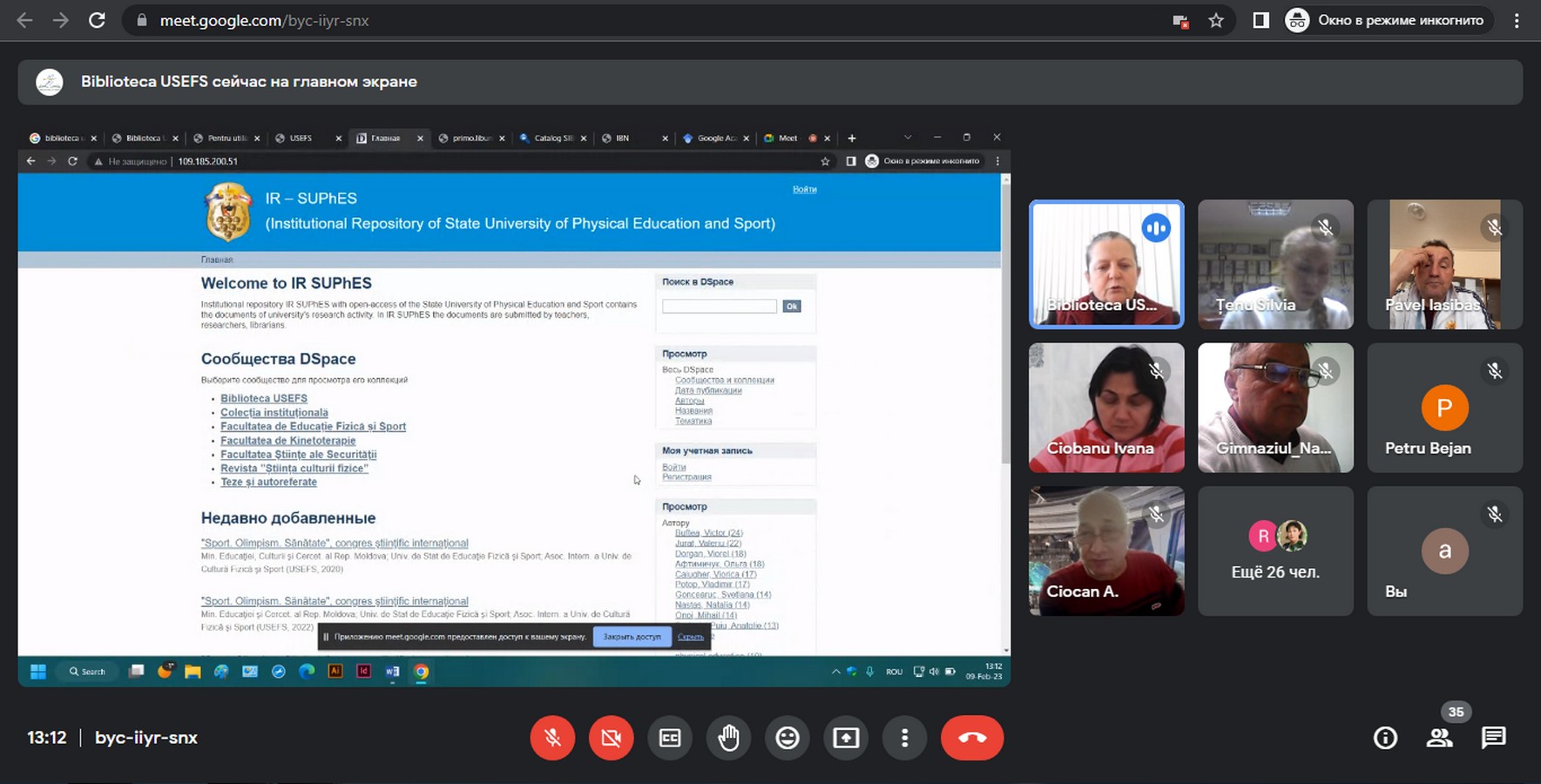Screen dimensions: 1541x784
Task: Open 'Facultatea de Kinetoterapie' link
Action: pos(287,440)
